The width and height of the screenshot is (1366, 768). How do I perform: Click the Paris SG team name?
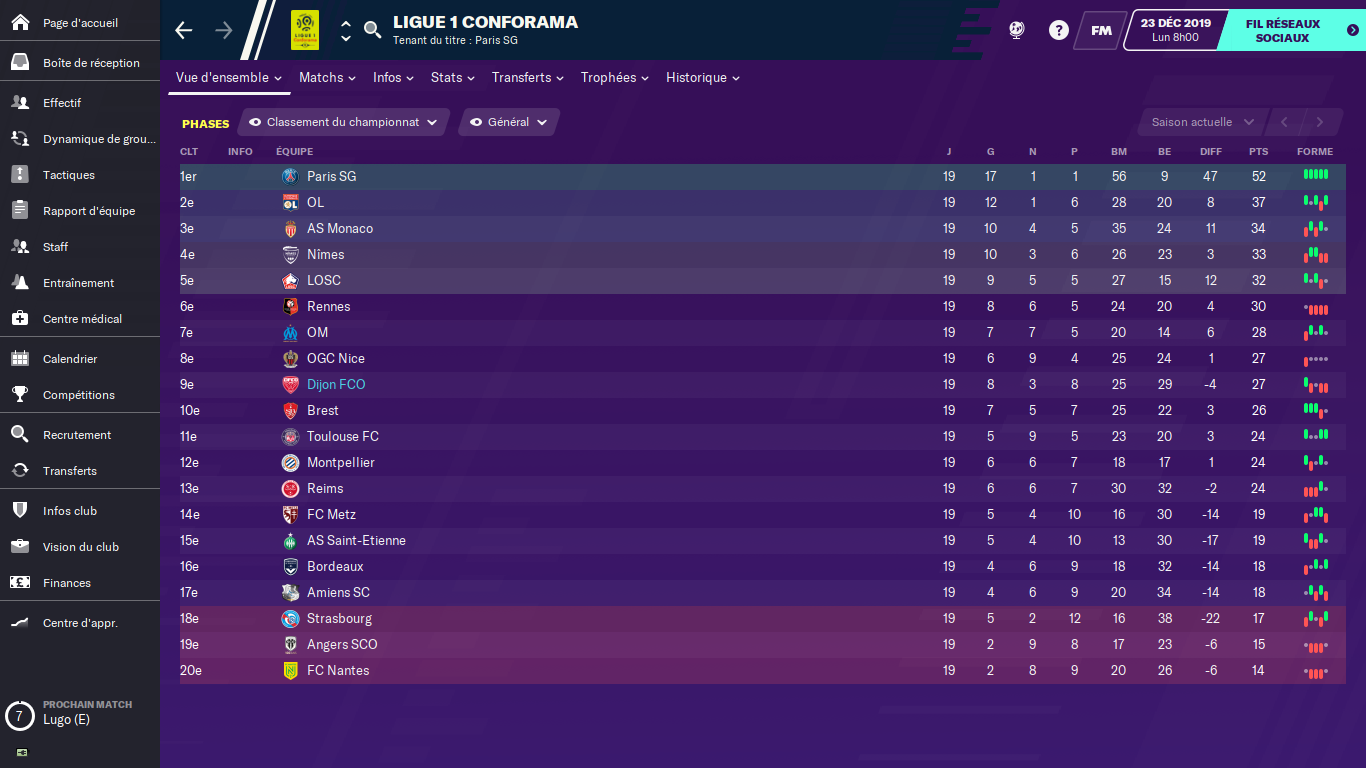pos(331,176)
